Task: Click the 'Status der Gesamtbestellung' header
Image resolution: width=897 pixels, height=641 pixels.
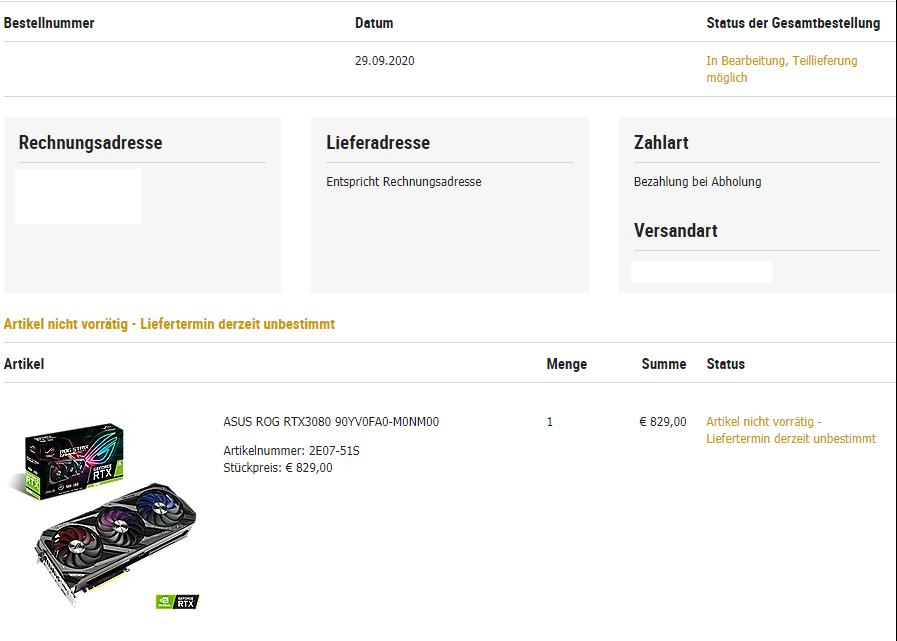Action: (793, 23)
